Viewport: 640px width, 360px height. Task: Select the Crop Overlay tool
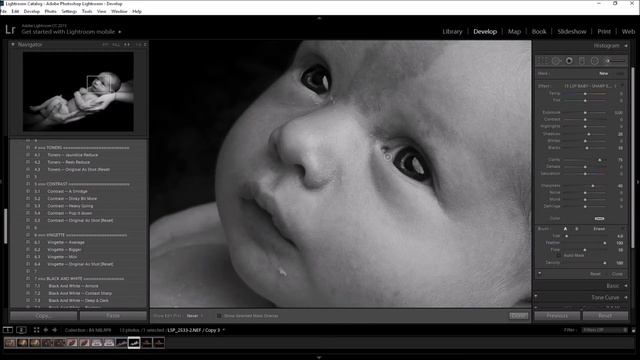point(542,61)
